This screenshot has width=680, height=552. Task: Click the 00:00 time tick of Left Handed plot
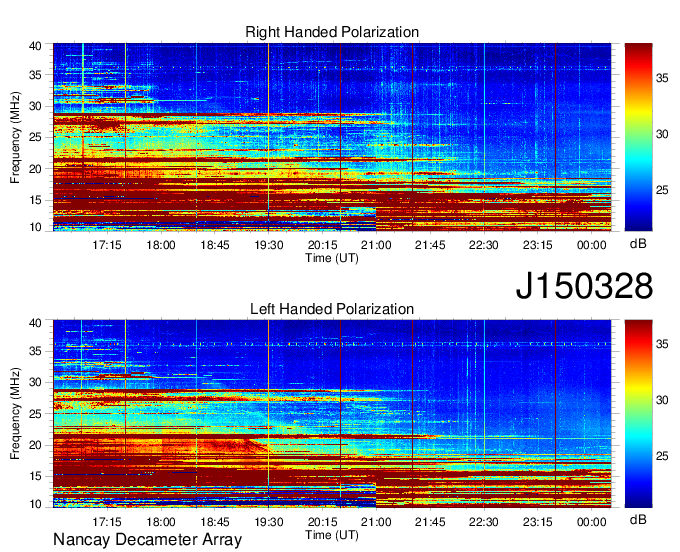click(x=592, y=522)
